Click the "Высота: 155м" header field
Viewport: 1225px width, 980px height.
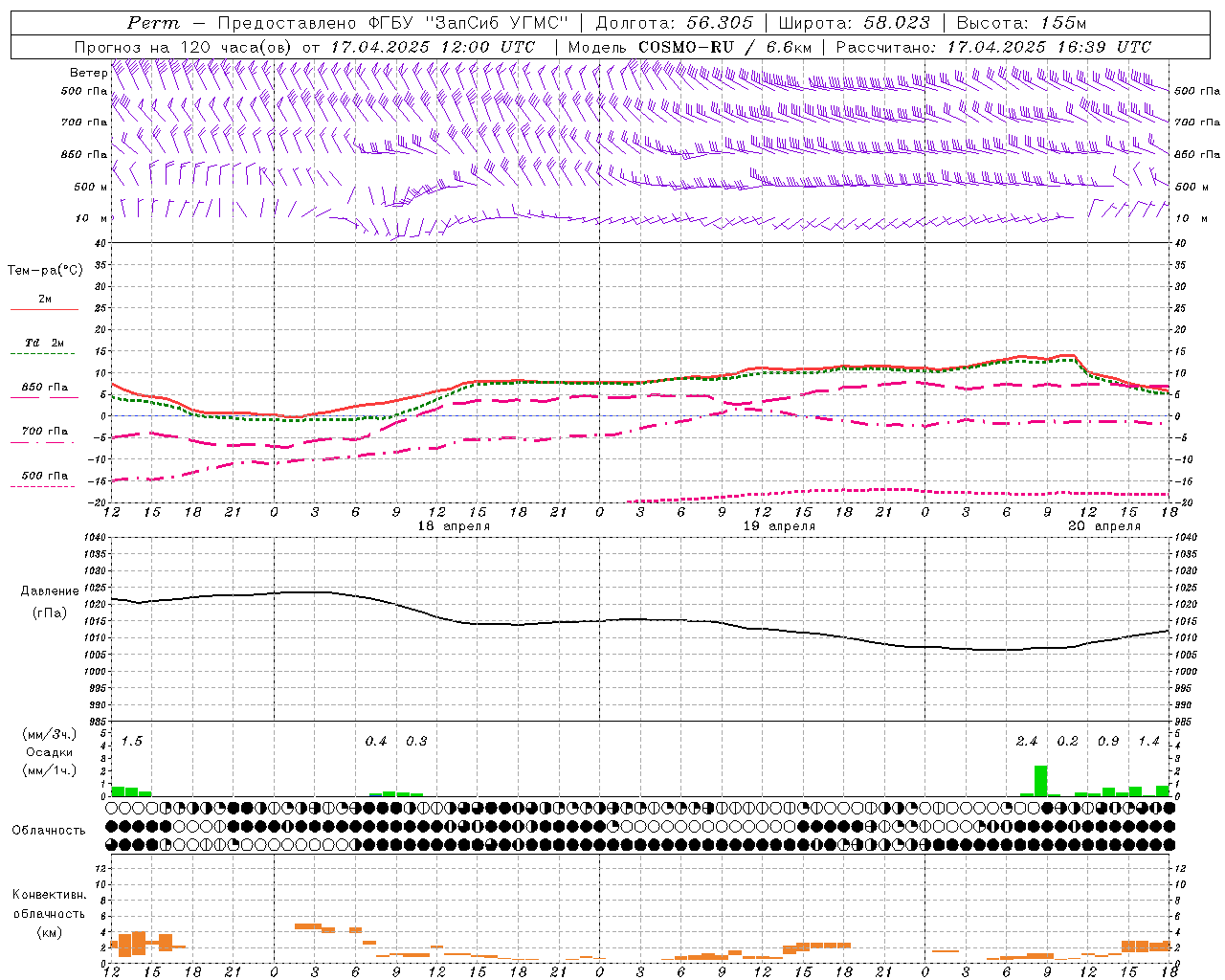coord(1022,23)
